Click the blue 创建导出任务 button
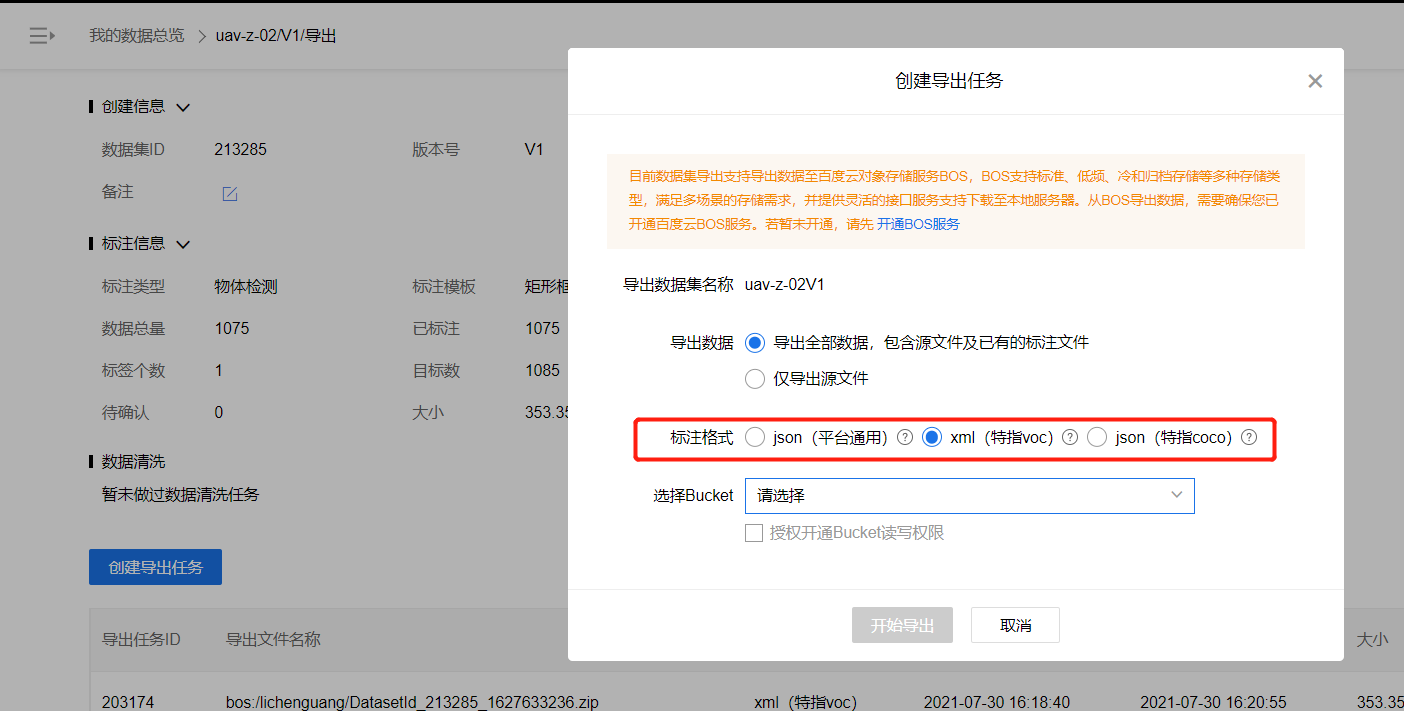The width and height of the screenshot is (1404, 711). [x=155, y=566]
